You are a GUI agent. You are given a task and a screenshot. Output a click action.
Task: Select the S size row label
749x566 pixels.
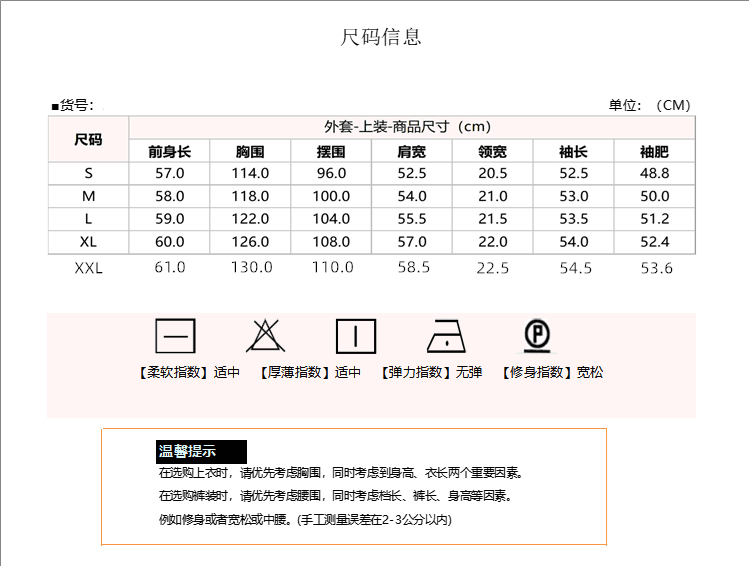pos(88,173)
